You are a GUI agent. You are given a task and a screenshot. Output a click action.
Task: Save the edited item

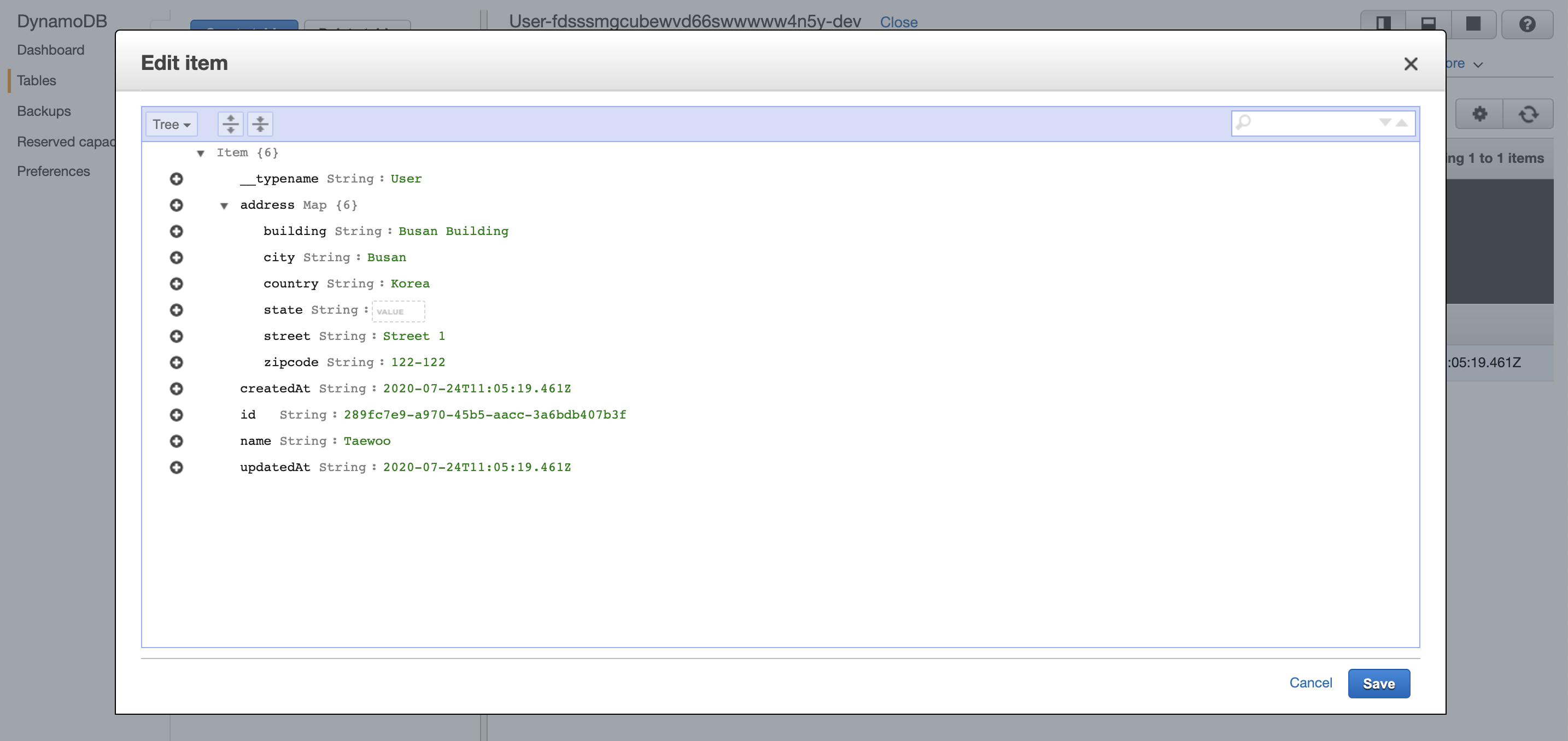1379,683
